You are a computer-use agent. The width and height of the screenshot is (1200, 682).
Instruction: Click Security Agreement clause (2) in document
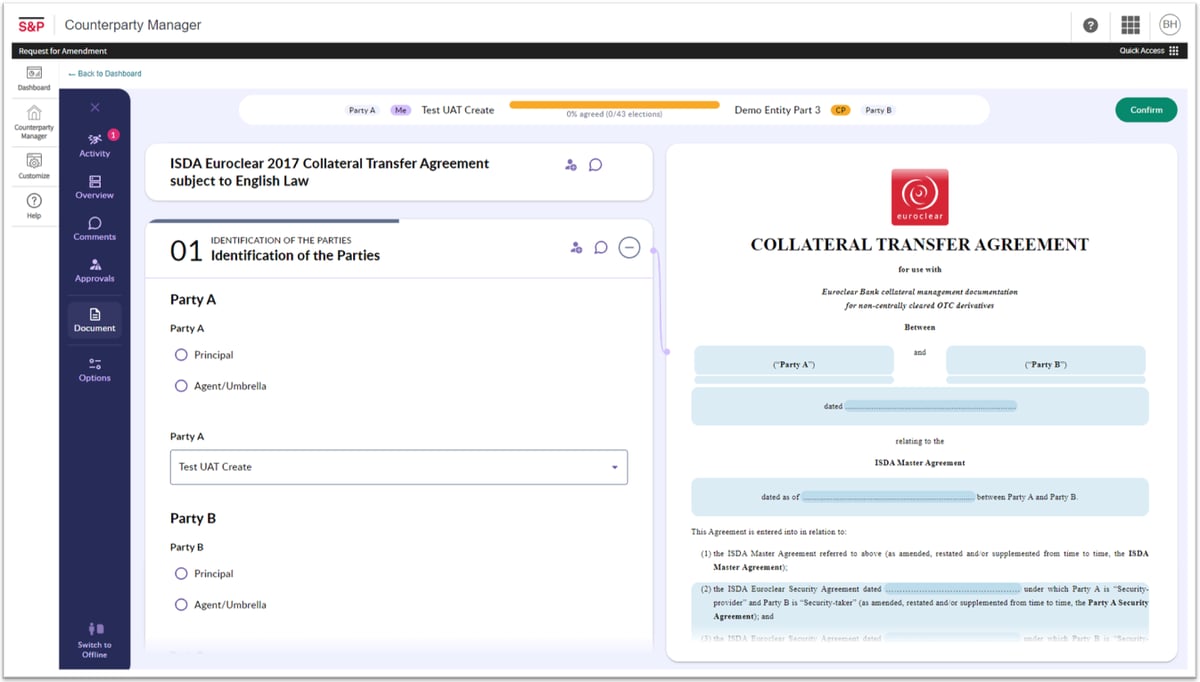click(920, 603)
